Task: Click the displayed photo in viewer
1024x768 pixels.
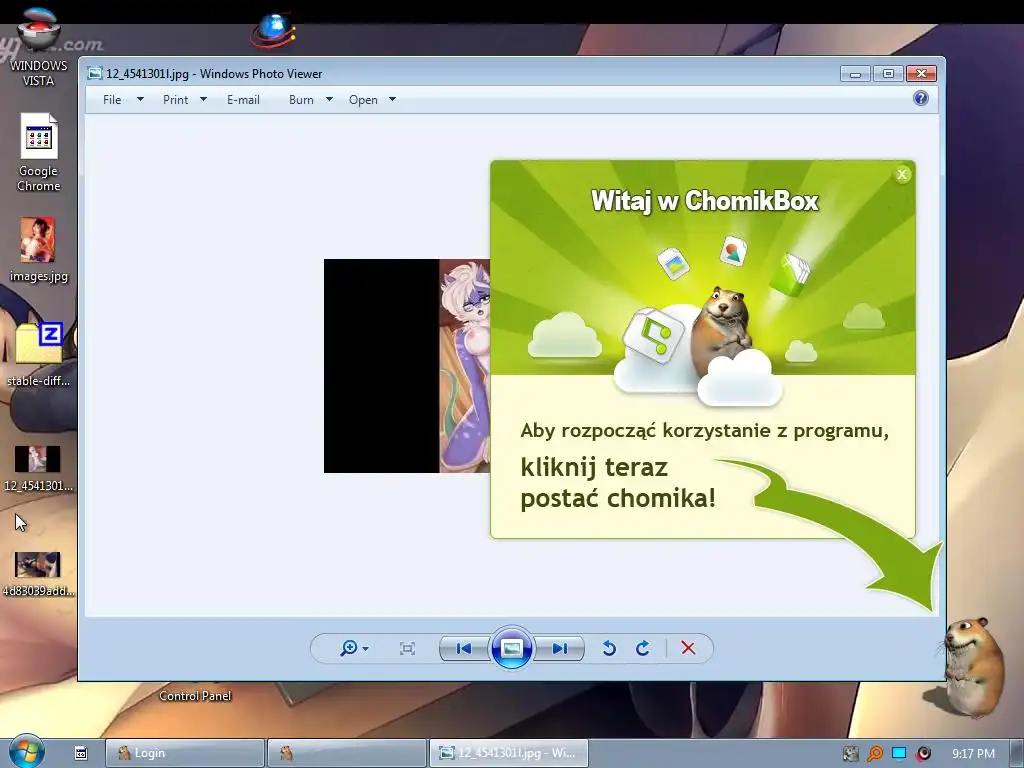Action: 407,366
